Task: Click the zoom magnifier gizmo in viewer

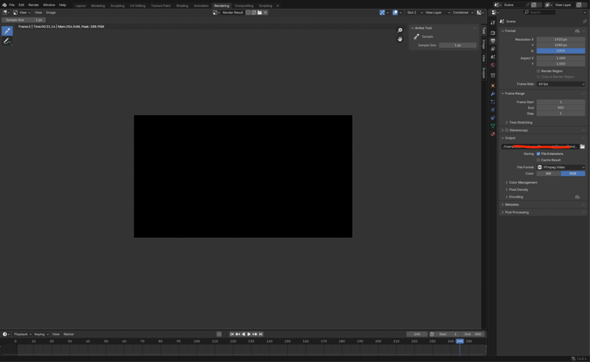Action: coord(400,30)
